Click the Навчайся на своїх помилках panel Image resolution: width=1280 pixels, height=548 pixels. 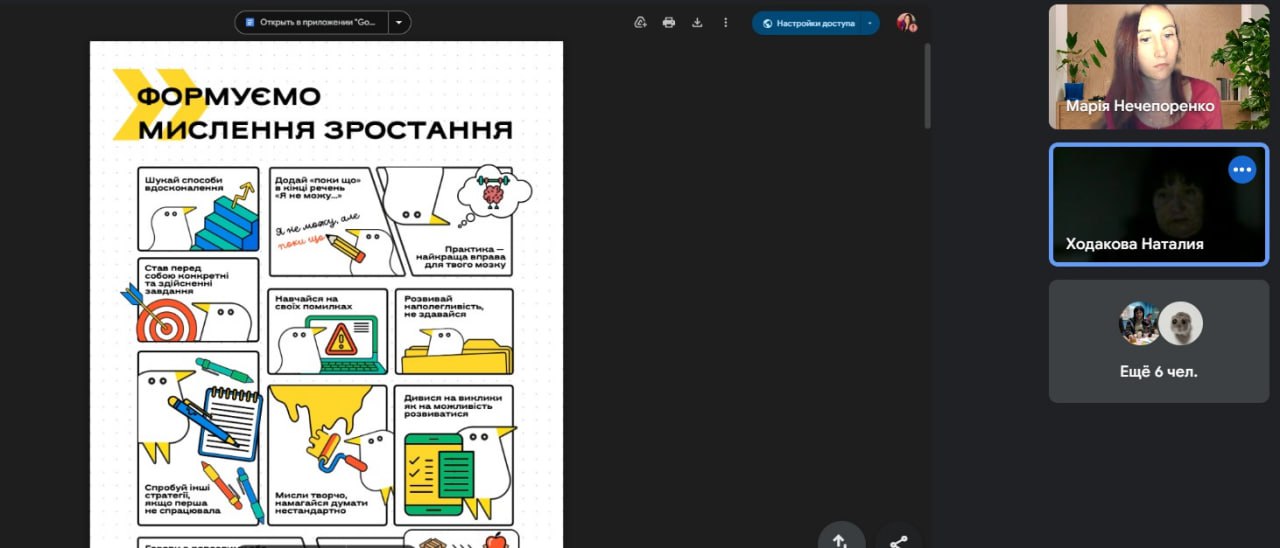[x=328, y=331]
